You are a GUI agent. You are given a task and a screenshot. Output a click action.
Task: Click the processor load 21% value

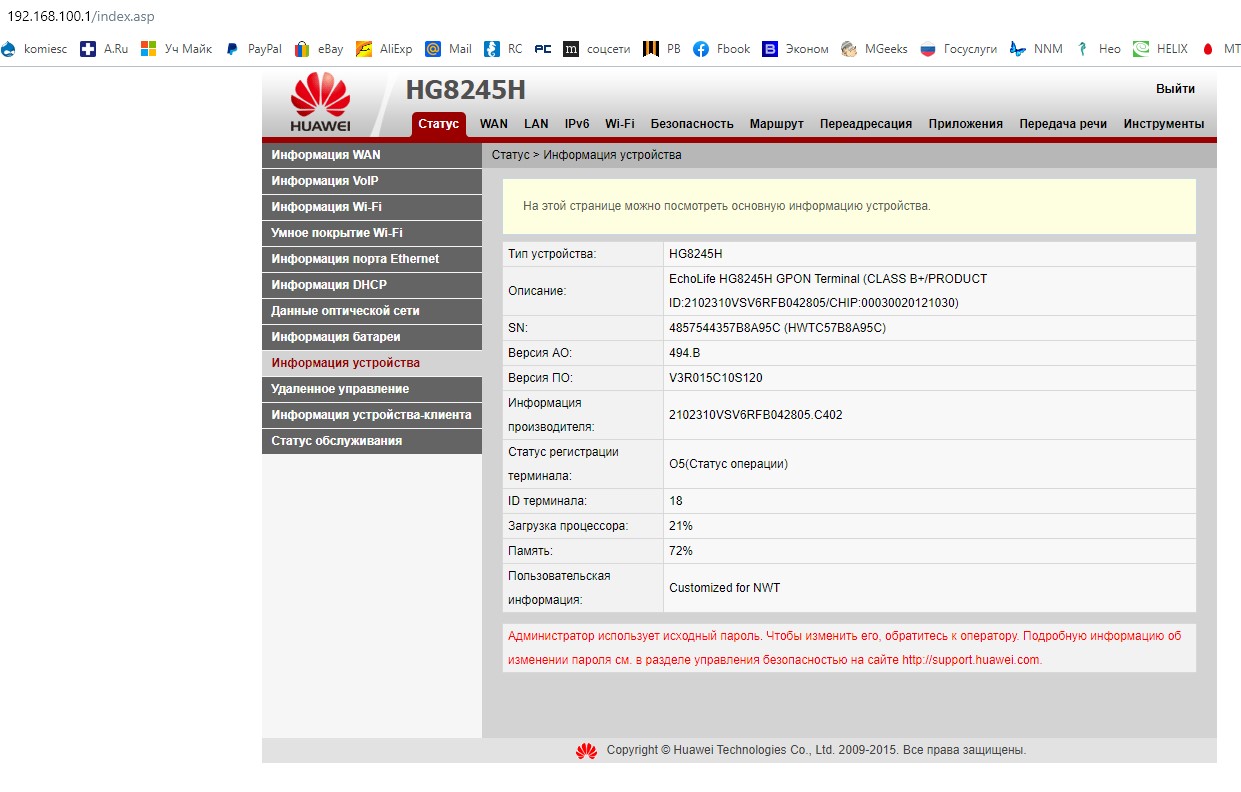coord(681,526)
